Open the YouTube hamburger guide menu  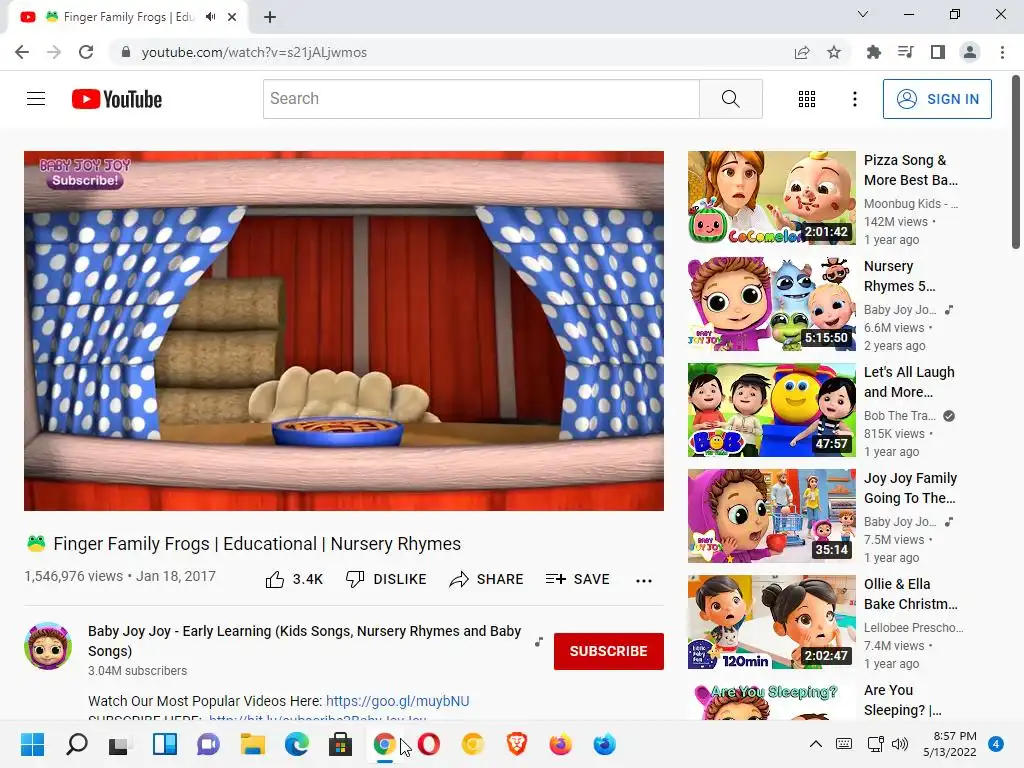[36, 99]
